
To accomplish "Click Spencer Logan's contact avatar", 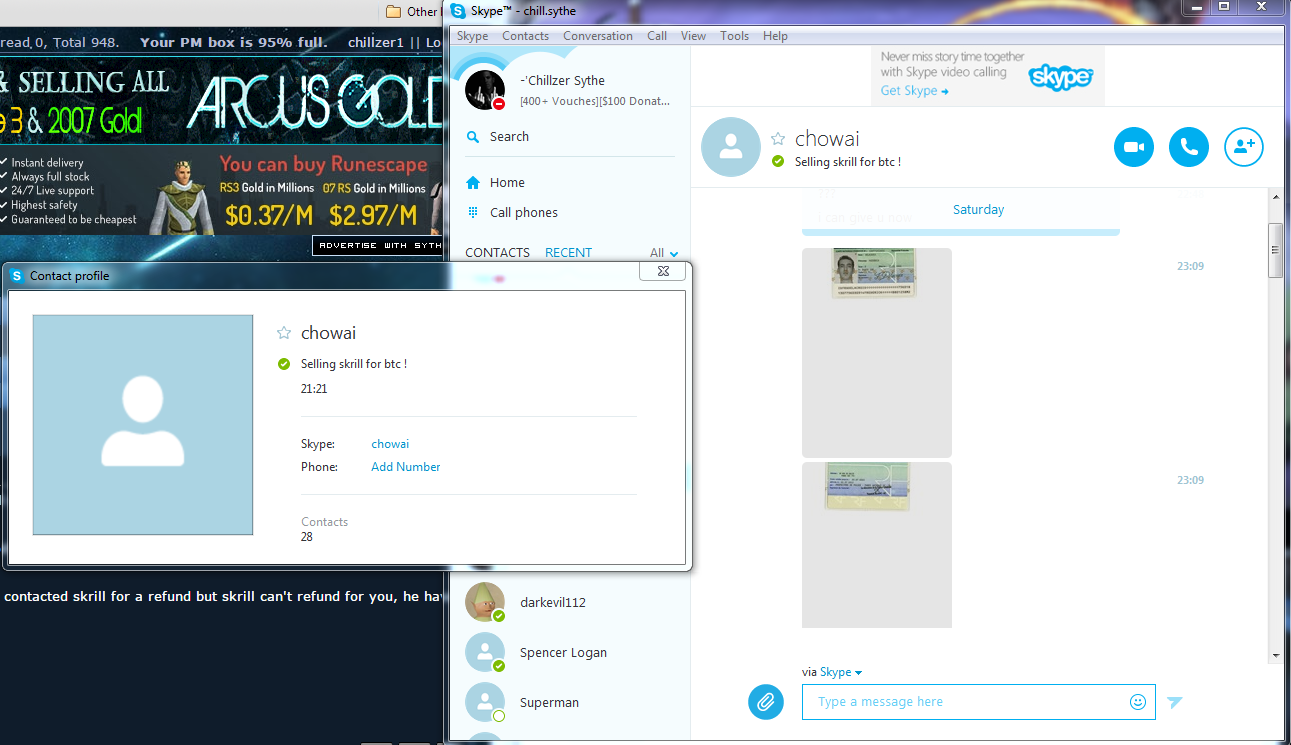I will (x=485, y=652).
